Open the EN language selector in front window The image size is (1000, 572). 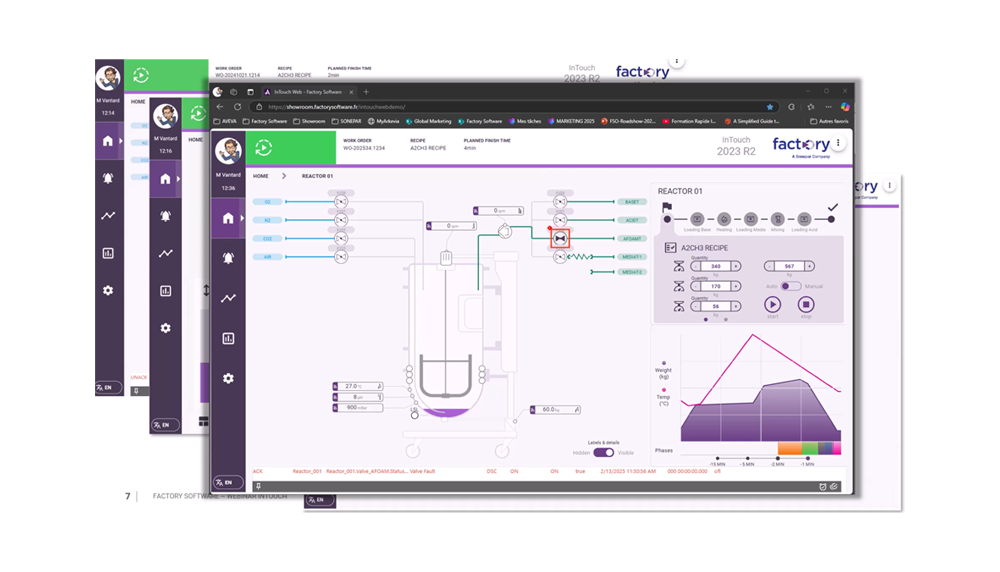click(228, 483)
